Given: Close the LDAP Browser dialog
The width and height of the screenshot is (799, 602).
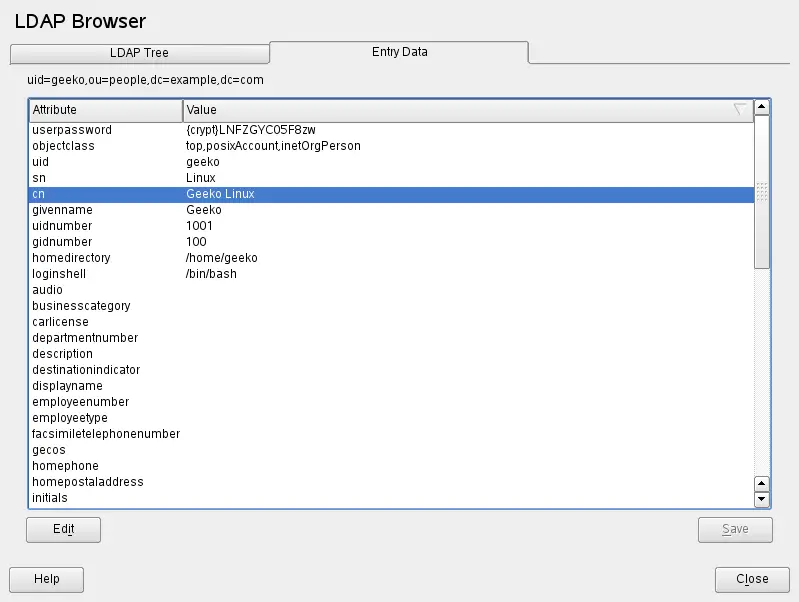Looking at the screenshot, I should [751, 579].
